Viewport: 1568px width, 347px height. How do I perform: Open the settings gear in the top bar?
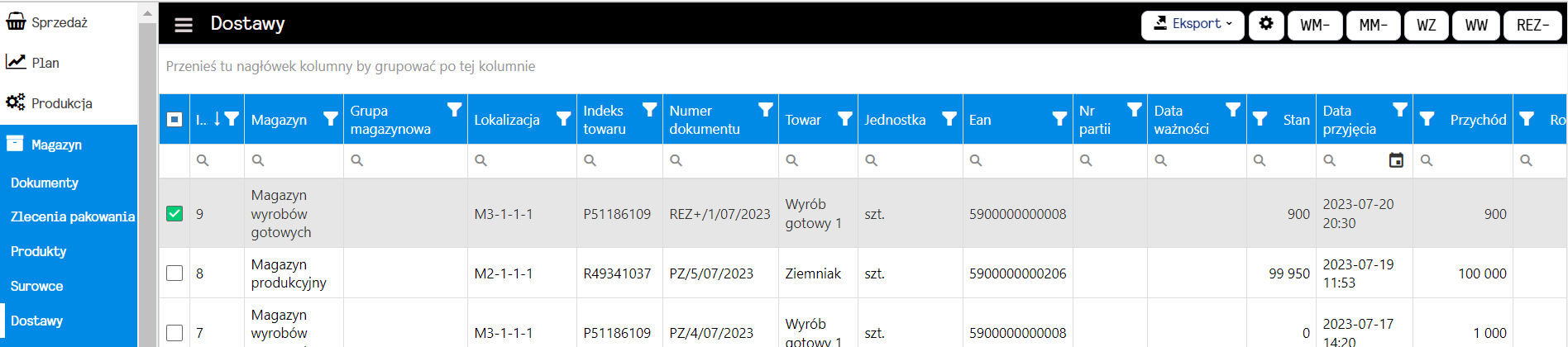1266,25
